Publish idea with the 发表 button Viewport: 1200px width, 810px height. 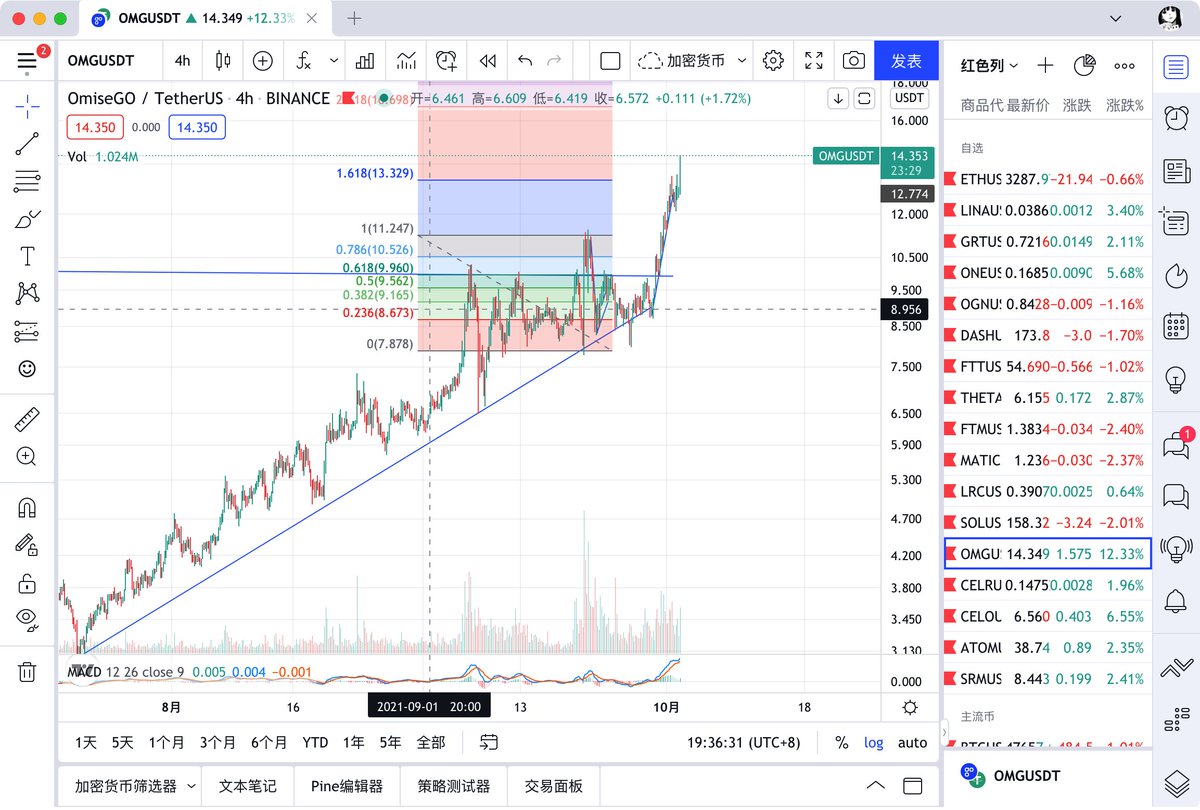tap(906, 61)
